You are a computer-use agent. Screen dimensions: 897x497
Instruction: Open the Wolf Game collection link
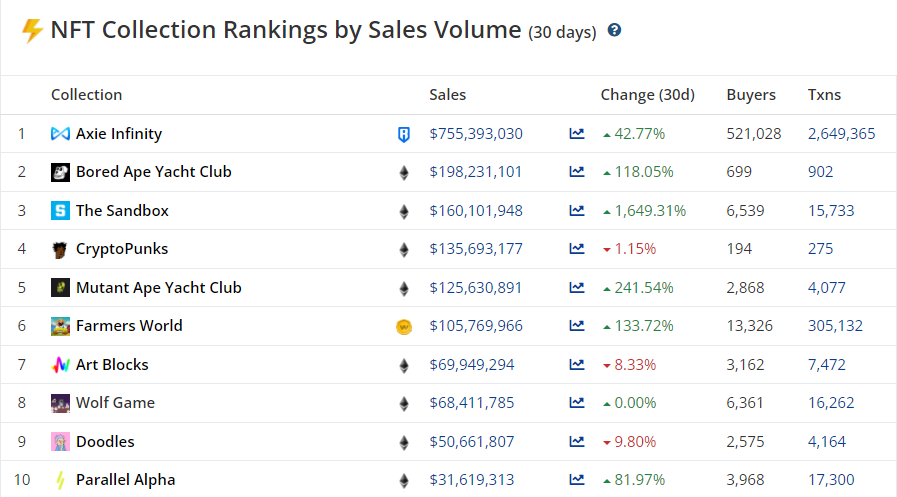[115, 403]
